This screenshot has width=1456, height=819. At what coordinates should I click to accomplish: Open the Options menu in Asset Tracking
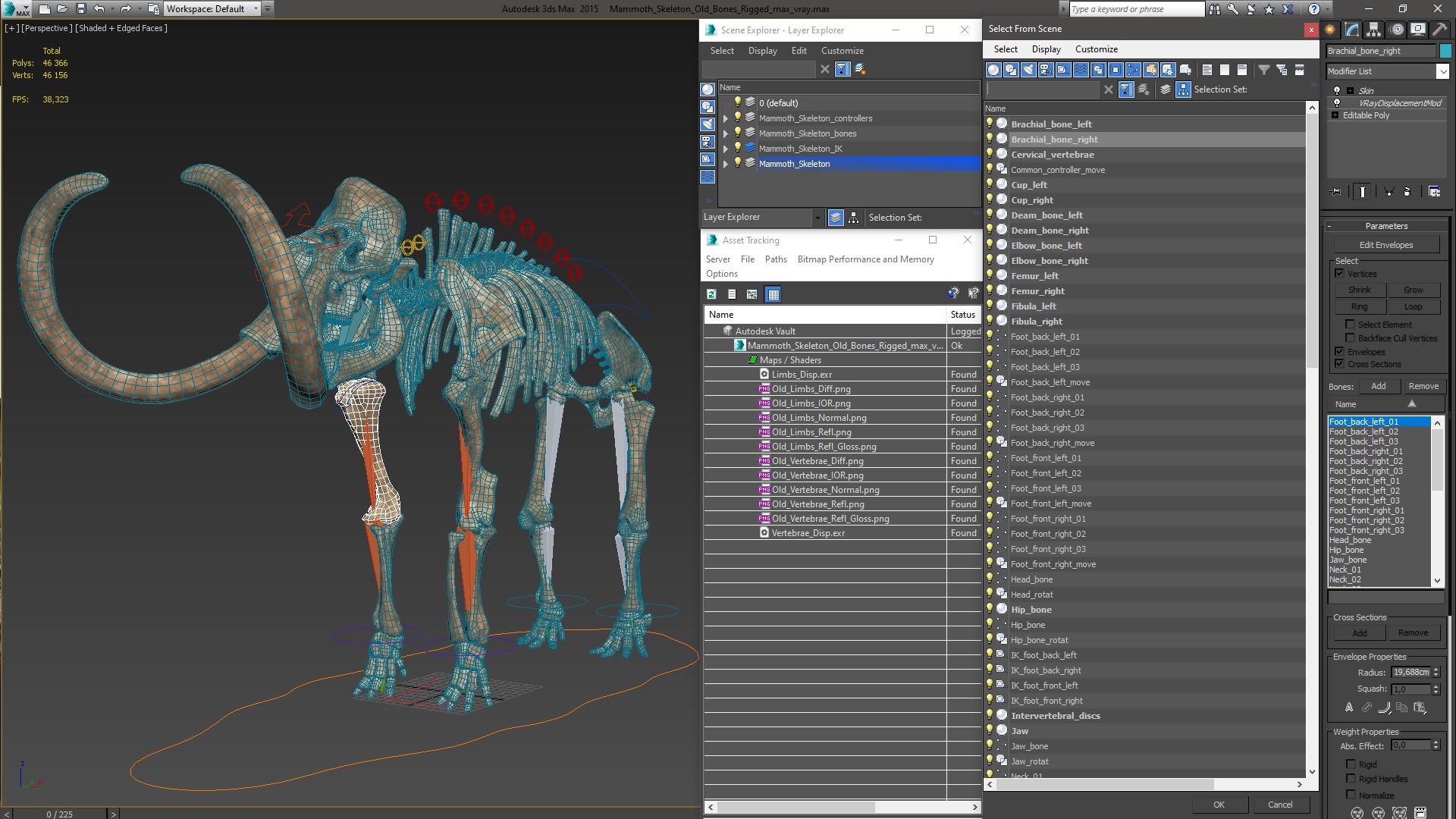click(721, 274)
